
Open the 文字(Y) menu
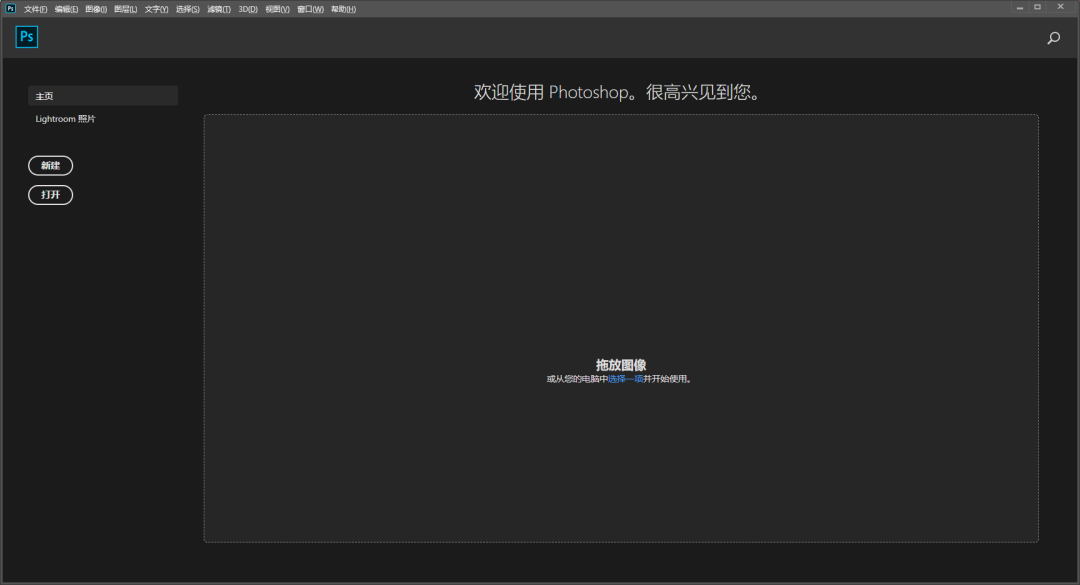click(x=156, y=9)
